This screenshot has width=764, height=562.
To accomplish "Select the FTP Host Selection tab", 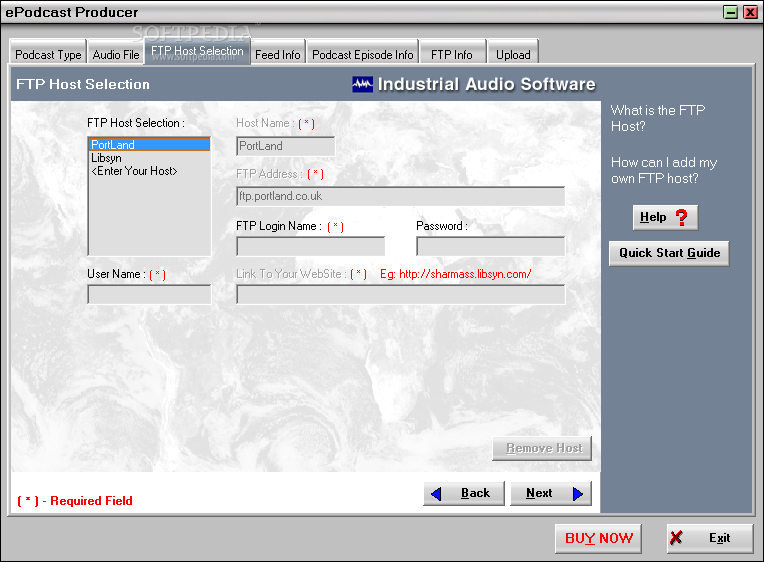I will coord(197,51).
